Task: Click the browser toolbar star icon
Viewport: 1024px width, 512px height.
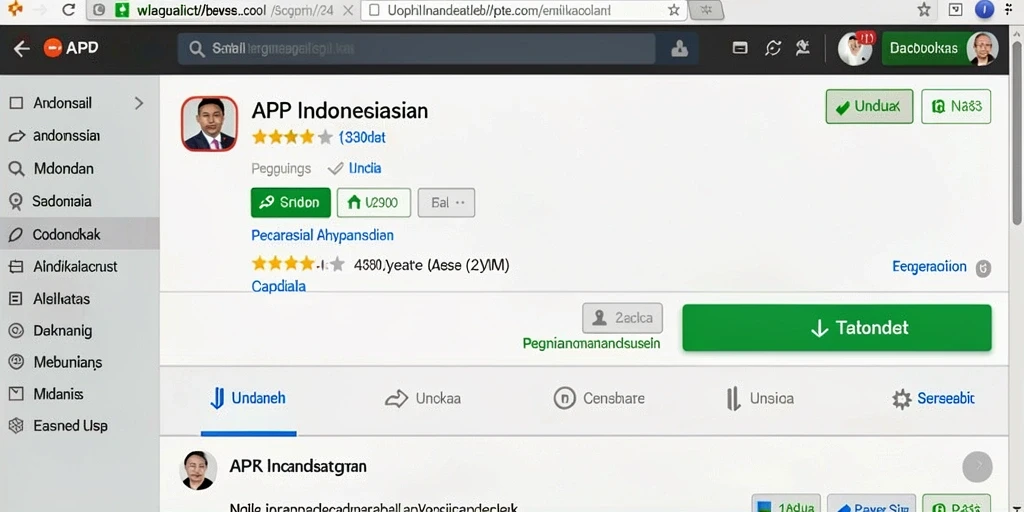Action: pos(923,9)
